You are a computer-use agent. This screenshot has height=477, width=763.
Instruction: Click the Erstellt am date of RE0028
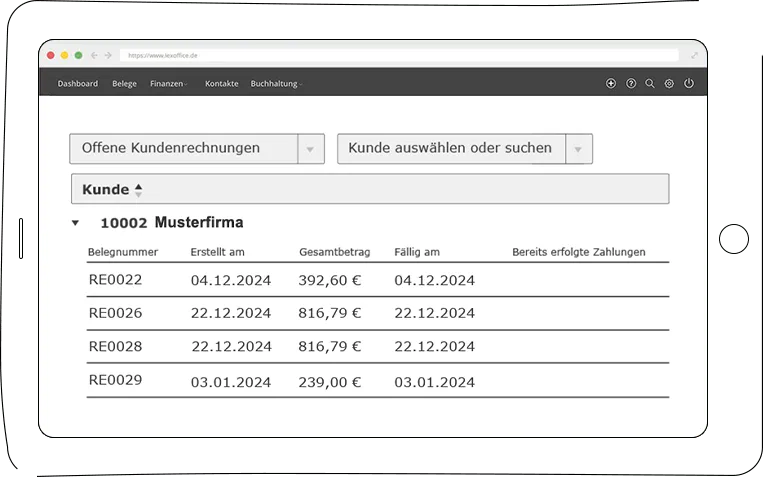(x=231, y=347)
